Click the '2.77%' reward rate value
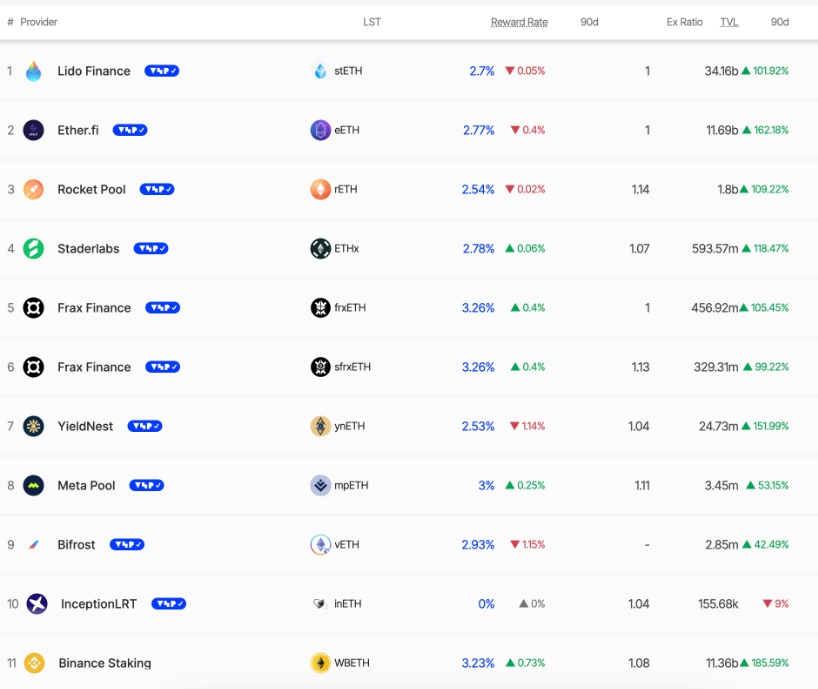The height and width of the screenshot is (689, 818). tap(478, 130)
